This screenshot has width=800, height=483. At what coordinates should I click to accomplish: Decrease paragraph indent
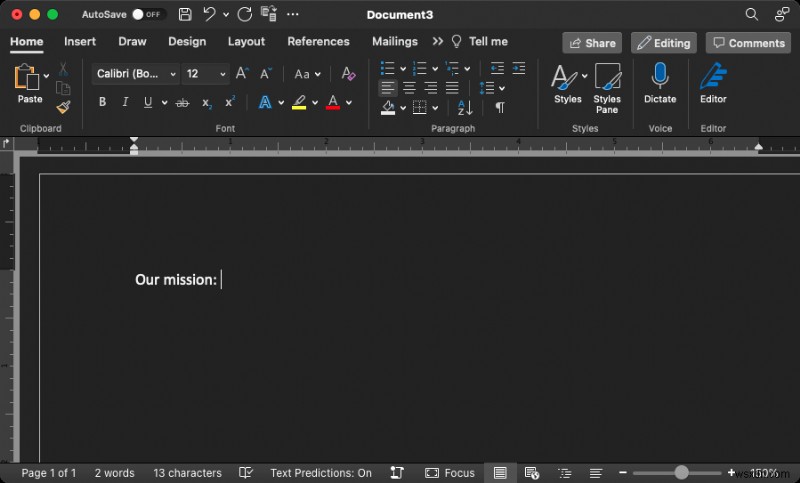(x=497, y=68)
